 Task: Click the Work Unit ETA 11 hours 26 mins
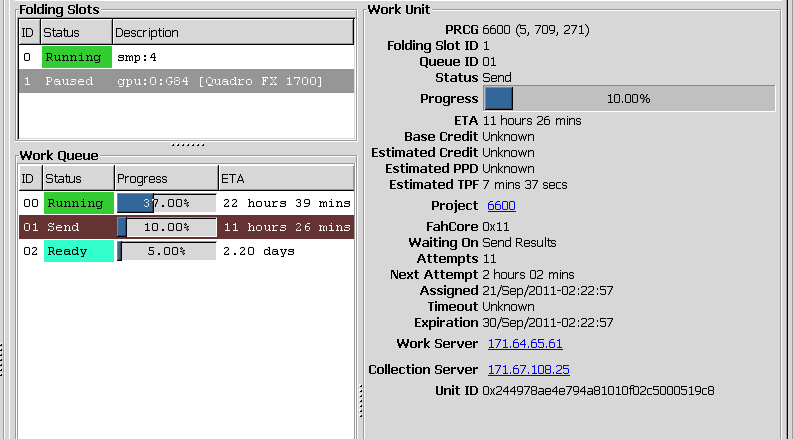pyautogui.click(x=532, y=121)
